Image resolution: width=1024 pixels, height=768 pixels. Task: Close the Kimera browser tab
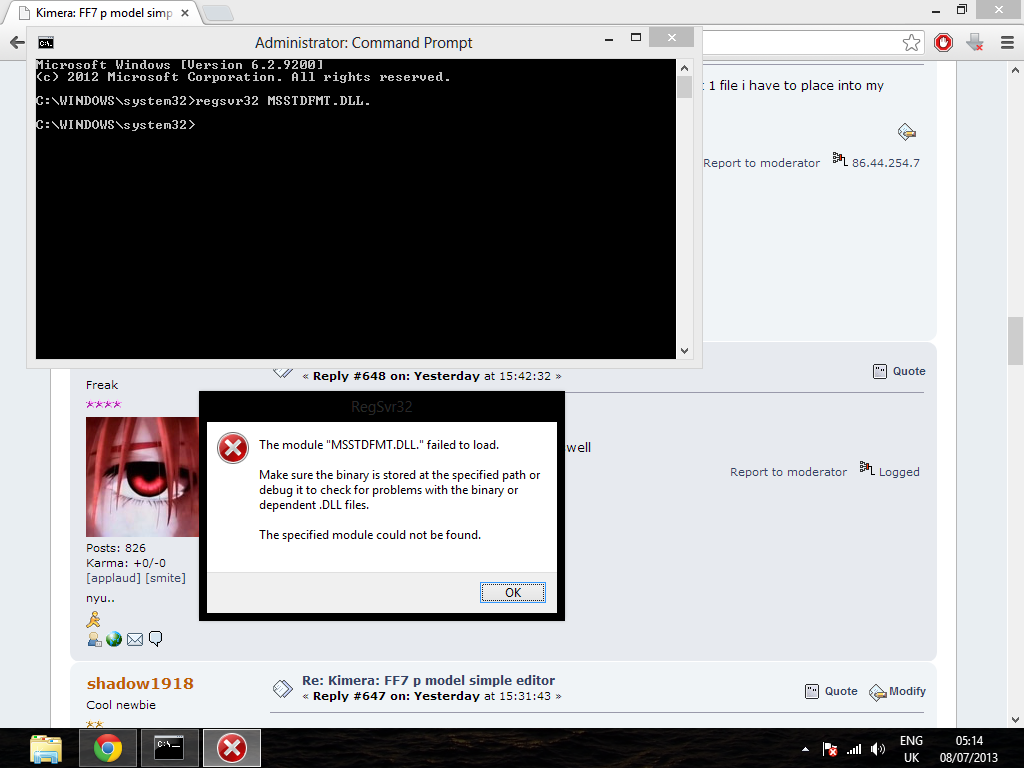coord(185,13)
